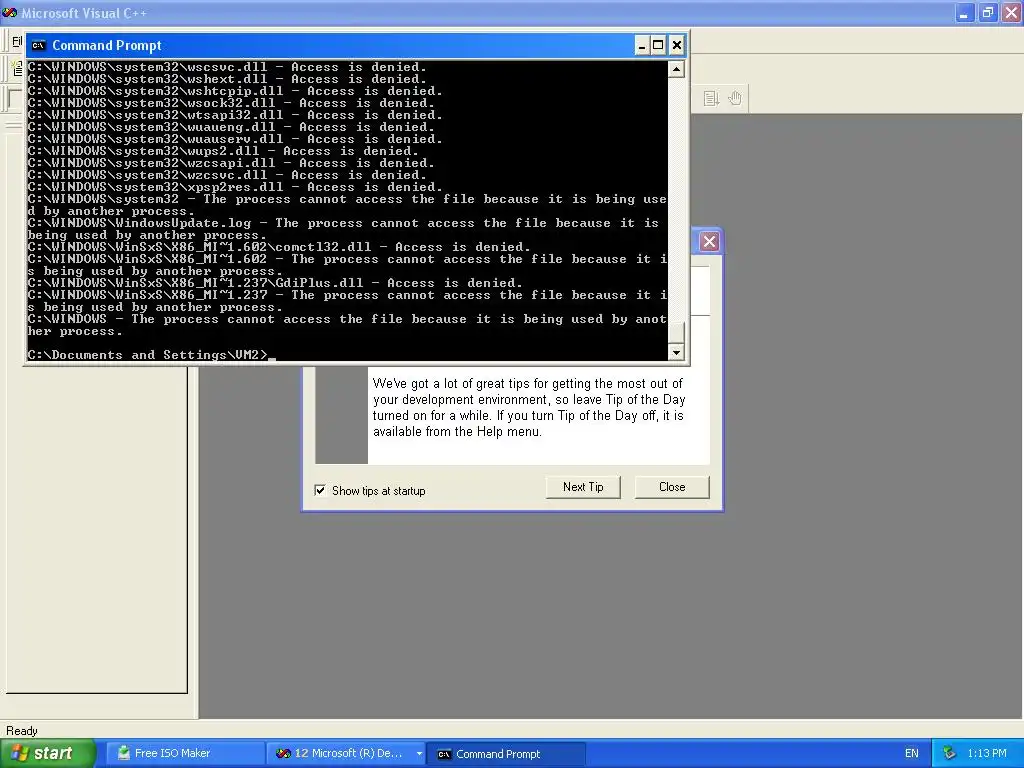Click the xpsp2res.dll Access is denied line
The height and width of the screenshot is (768, 1024).
(x=235, y=187)
